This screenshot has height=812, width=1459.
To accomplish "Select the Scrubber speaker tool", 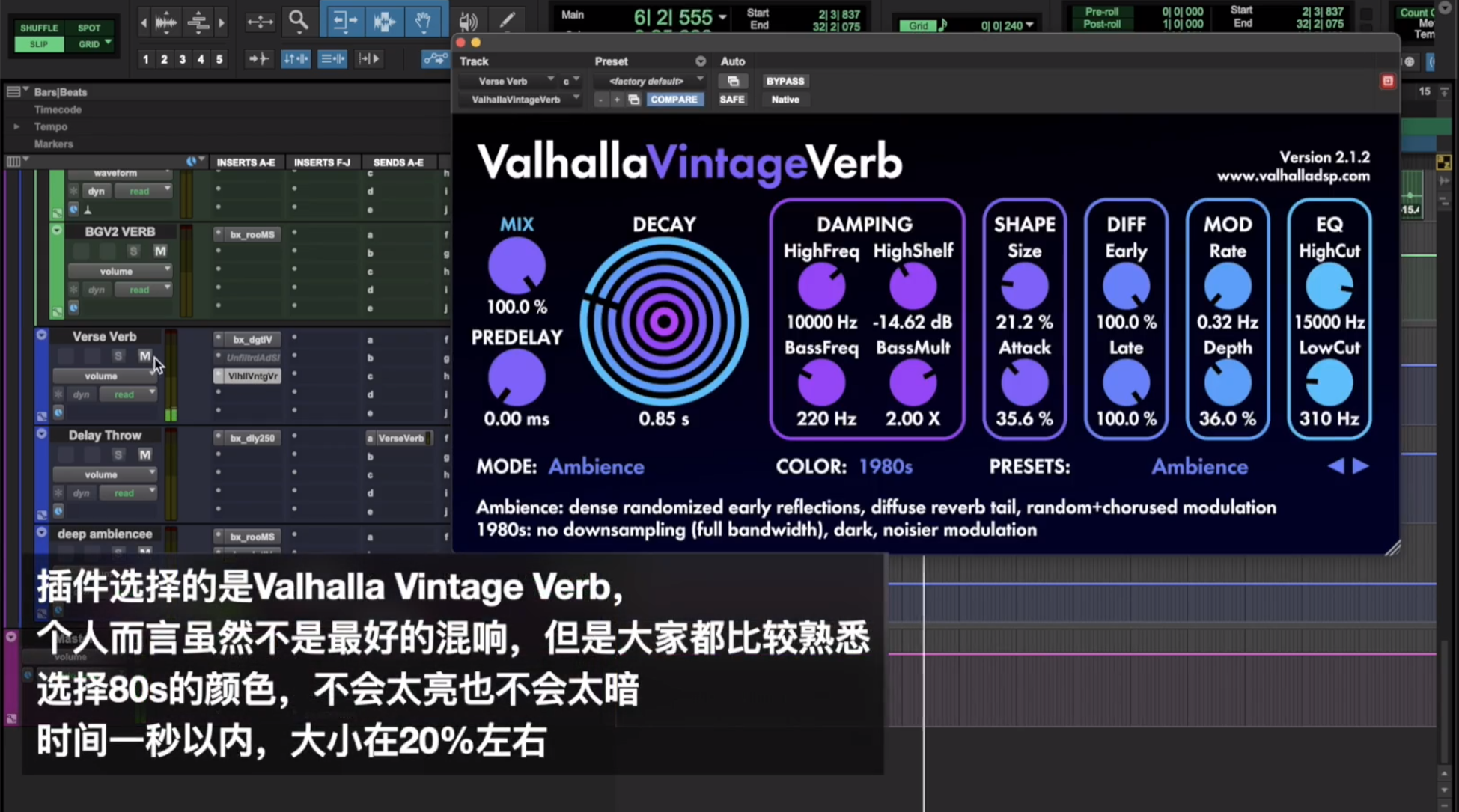I will click(x=468, y=21).
